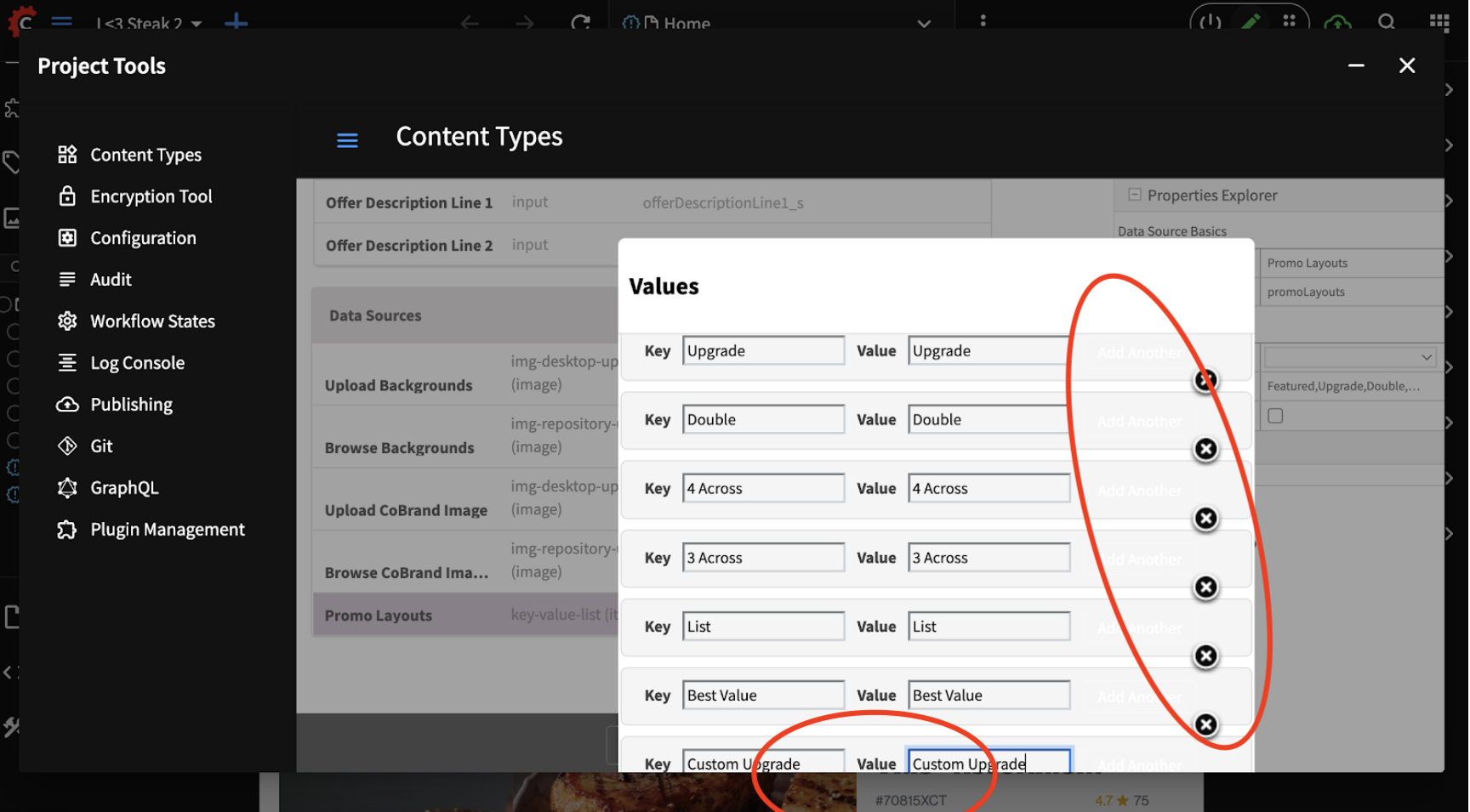This screenshot has width=1470, height=812.
Task: Select the green edit mode pencil icon
Action: [1250, 23]
